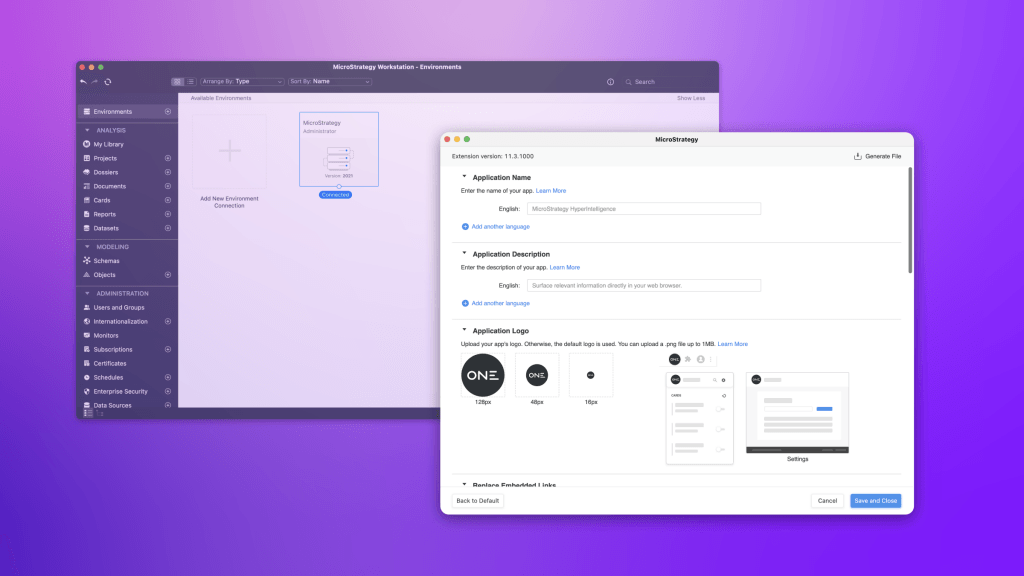Click the Application Description English text field
The width and height of the screenshot is (1024, 576).
pos(644,285)
